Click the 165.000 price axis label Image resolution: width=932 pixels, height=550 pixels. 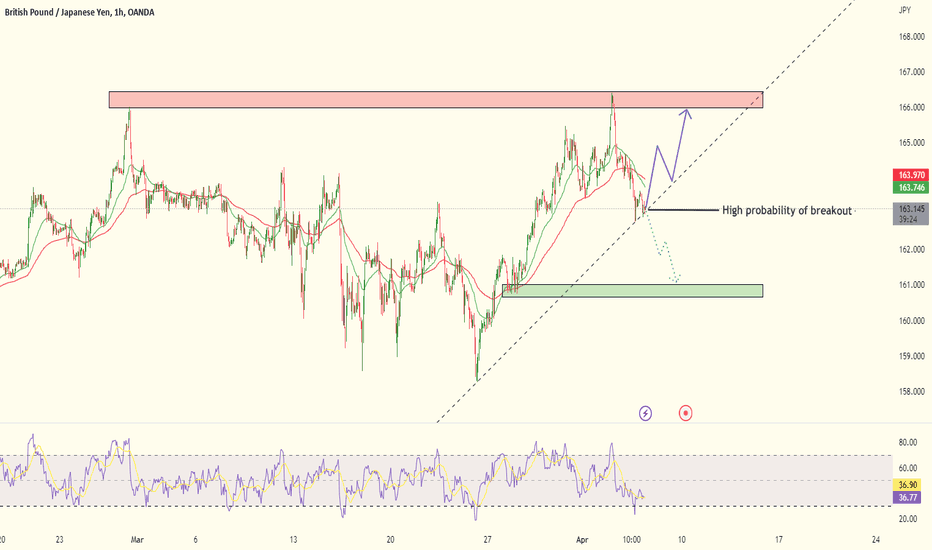coord(911,143)
